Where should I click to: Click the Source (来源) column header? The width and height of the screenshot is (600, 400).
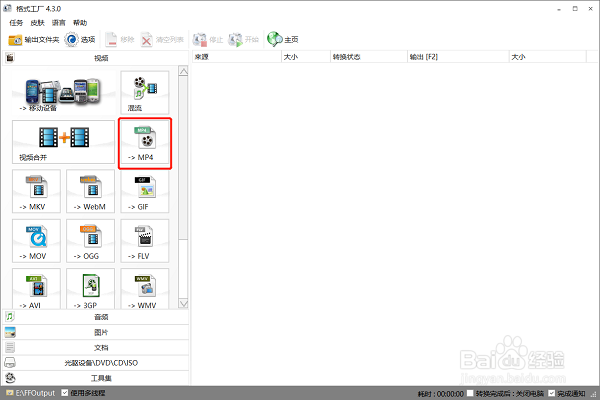(x=236, y=57)
